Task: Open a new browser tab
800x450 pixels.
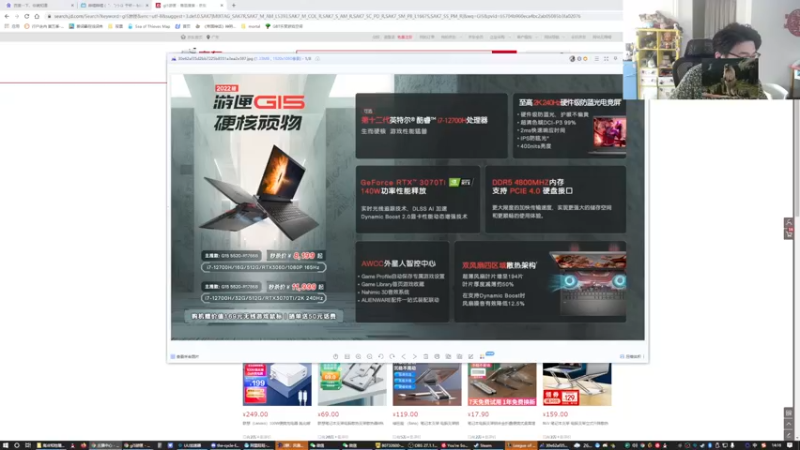Action: coord(234,5)
